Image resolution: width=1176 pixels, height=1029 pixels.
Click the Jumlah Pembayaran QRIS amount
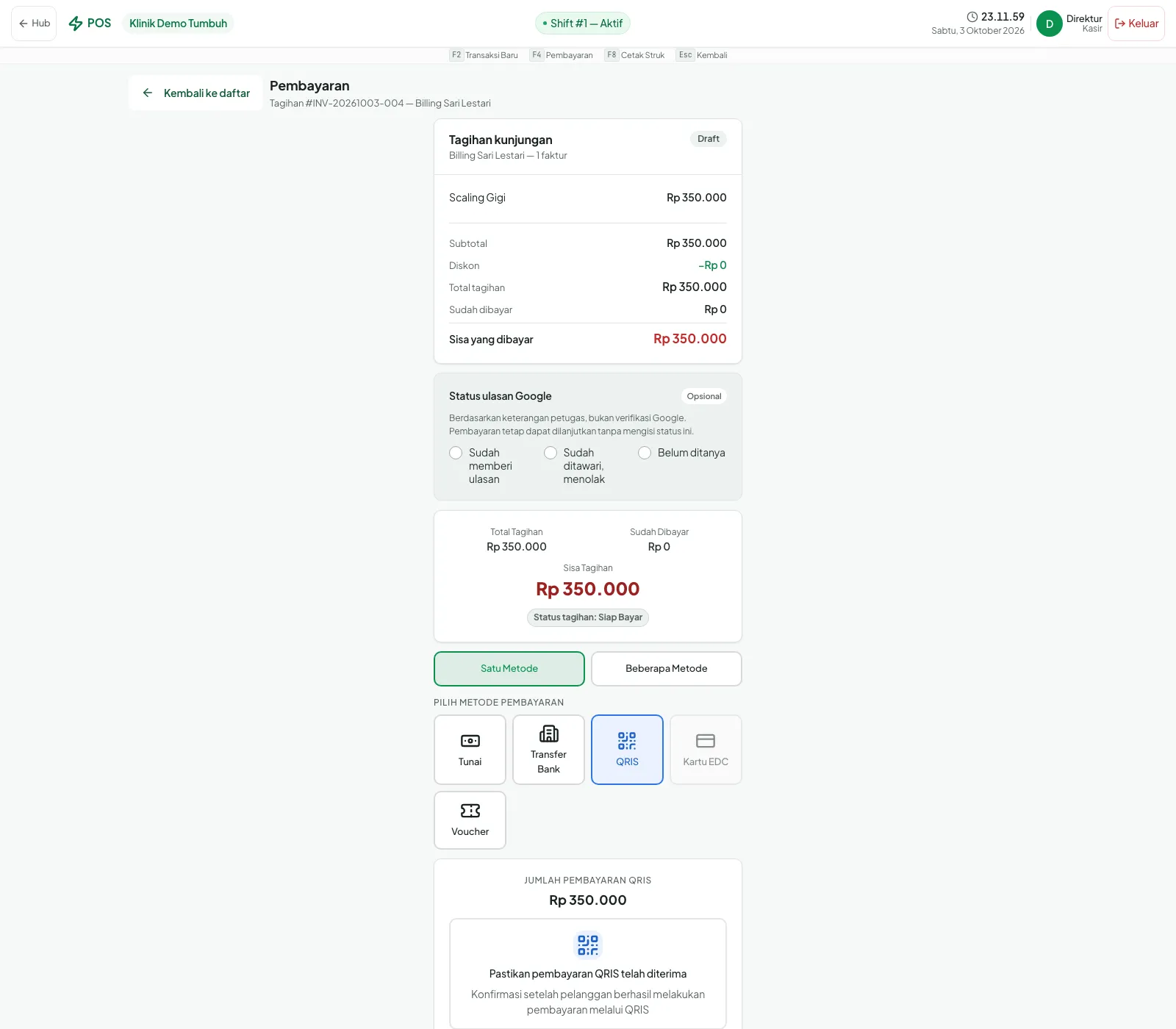point(588,900)
